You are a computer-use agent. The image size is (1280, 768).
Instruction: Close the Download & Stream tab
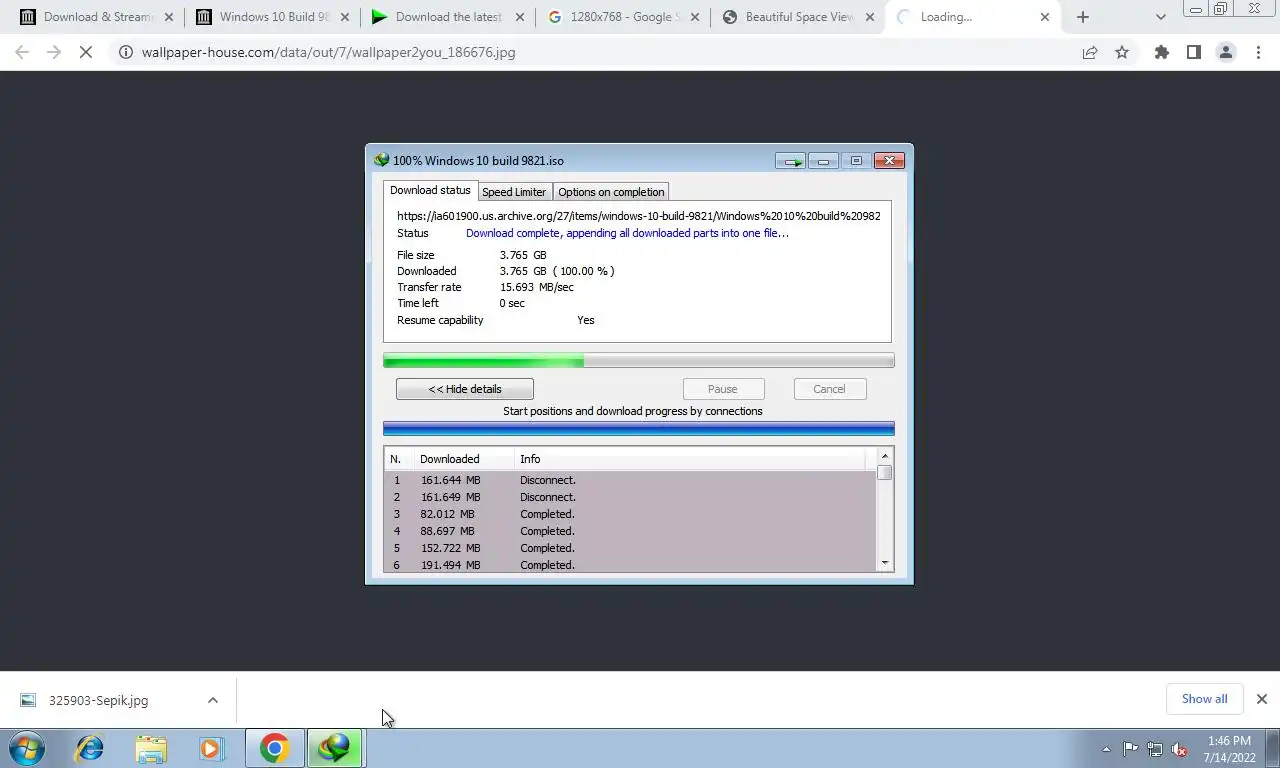[168, 17]
